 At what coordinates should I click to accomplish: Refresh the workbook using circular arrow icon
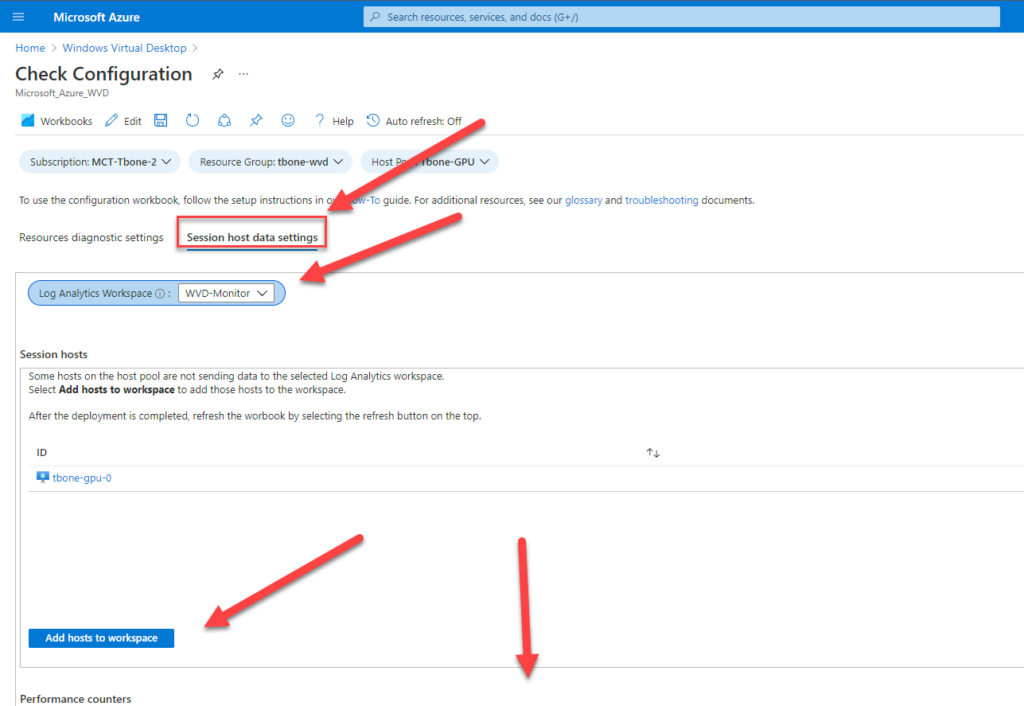click(192, 120)
